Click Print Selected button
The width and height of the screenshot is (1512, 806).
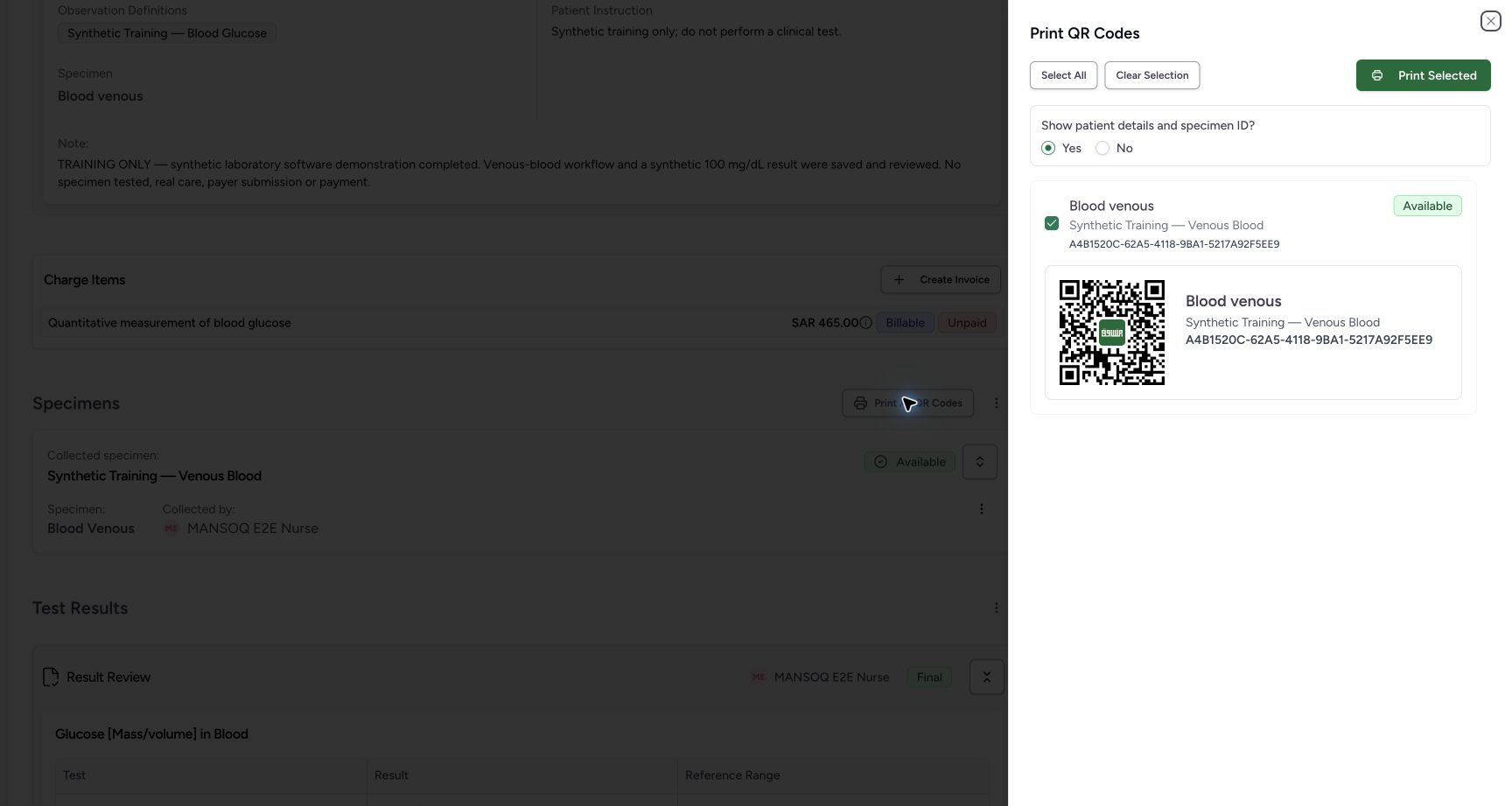pyautogui.click(x=1423, y=75)
